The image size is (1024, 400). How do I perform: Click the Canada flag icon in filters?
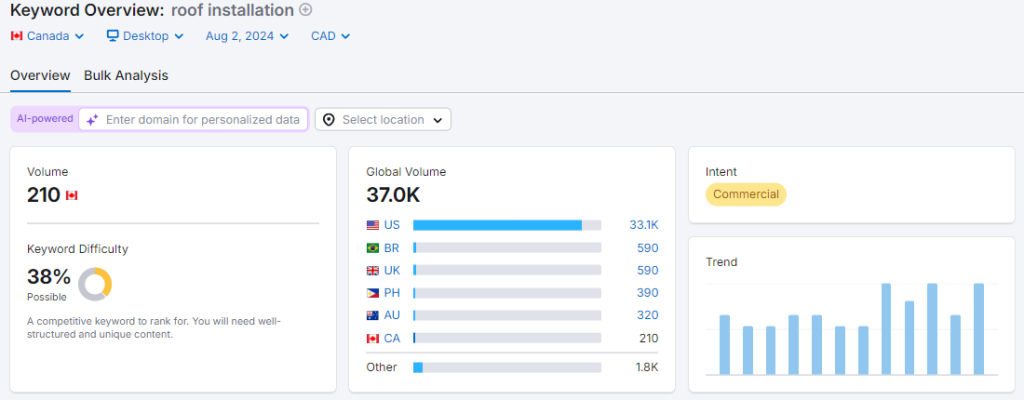[16, 36]
